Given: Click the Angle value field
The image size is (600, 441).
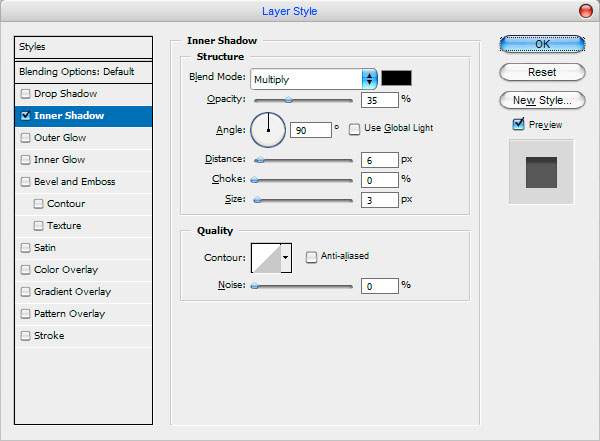Looking at the screenshot, I should pyautogui.click(x=311, y=130).
